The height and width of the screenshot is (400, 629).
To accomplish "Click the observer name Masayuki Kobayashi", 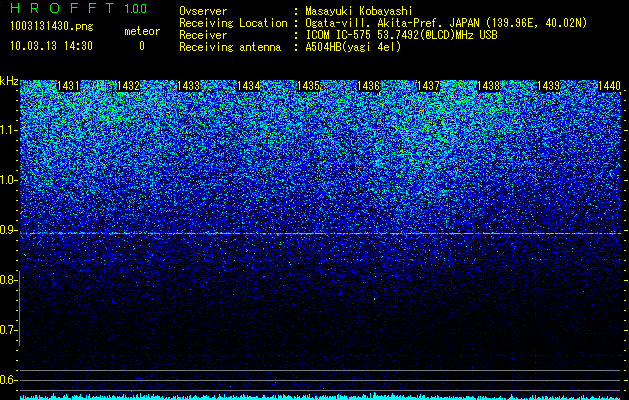I will (359, 11).
